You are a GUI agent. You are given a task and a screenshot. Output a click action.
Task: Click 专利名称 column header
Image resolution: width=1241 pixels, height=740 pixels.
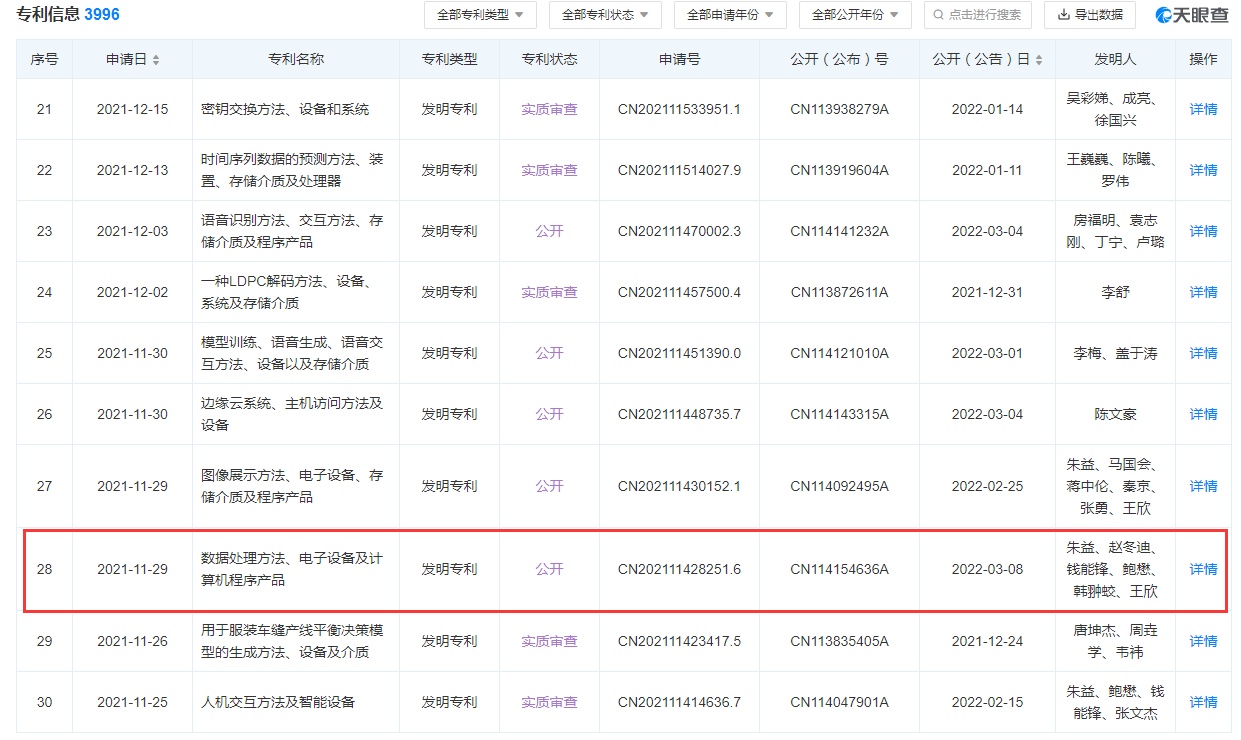click(295, 59)
